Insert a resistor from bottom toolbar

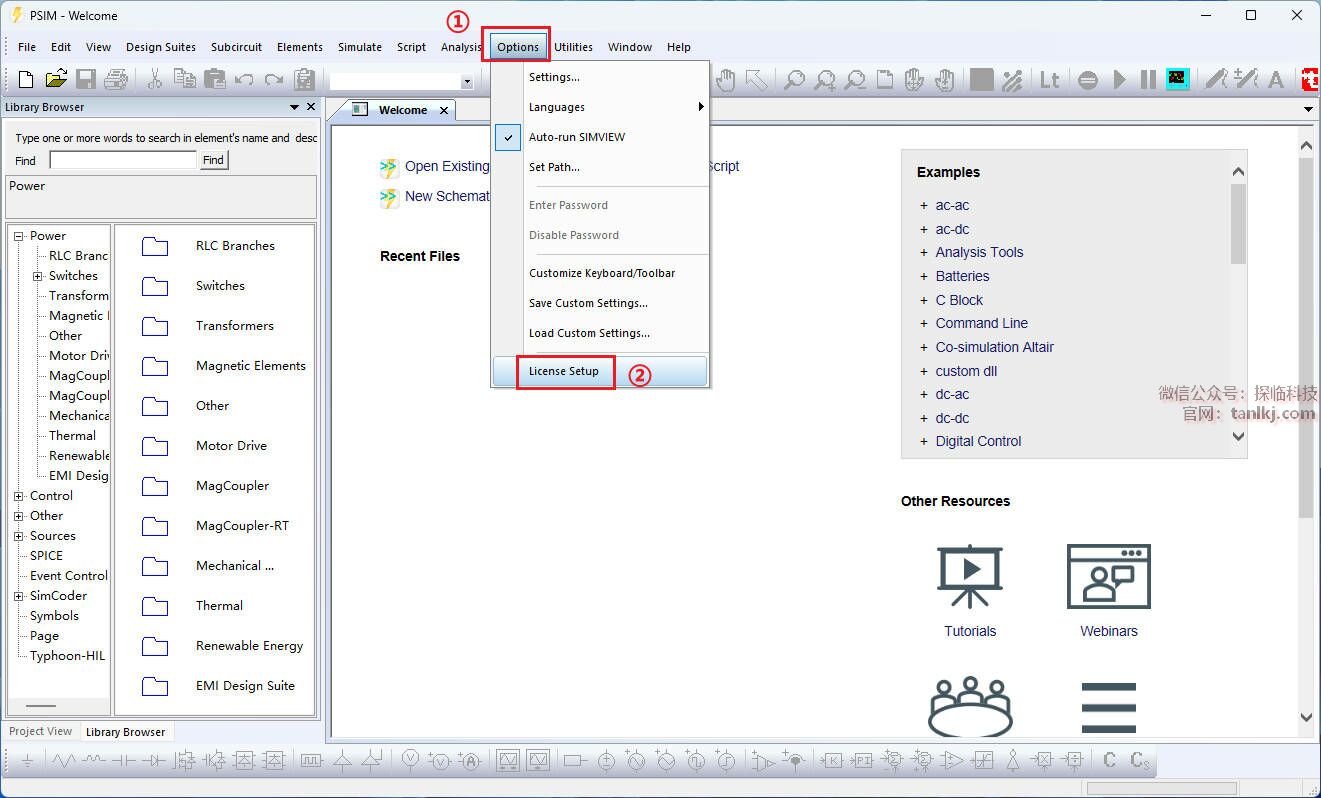(x=64, y=761)
